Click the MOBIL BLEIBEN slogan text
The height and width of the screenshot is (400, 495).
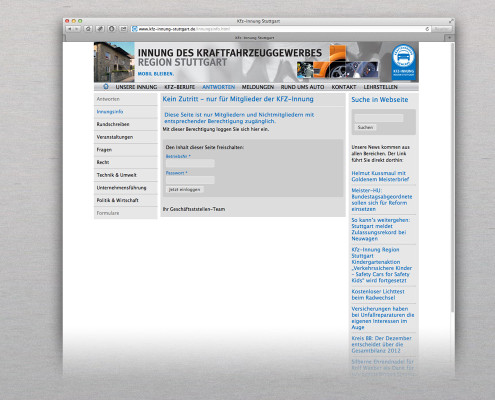click(x=156, y=74)
